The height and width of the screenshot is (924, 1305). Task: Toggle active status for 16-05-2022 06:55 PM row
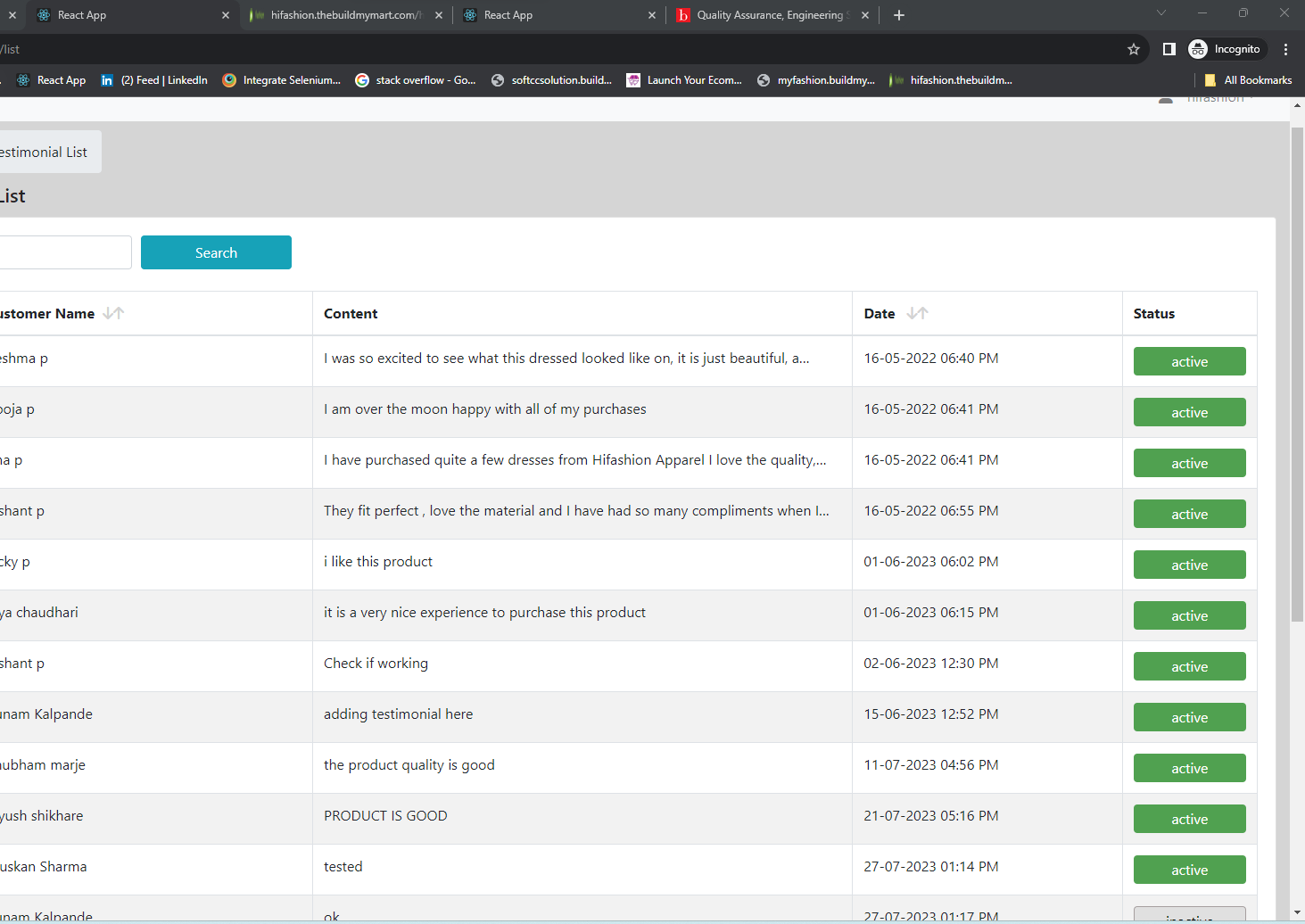[x=1189, y=514]
